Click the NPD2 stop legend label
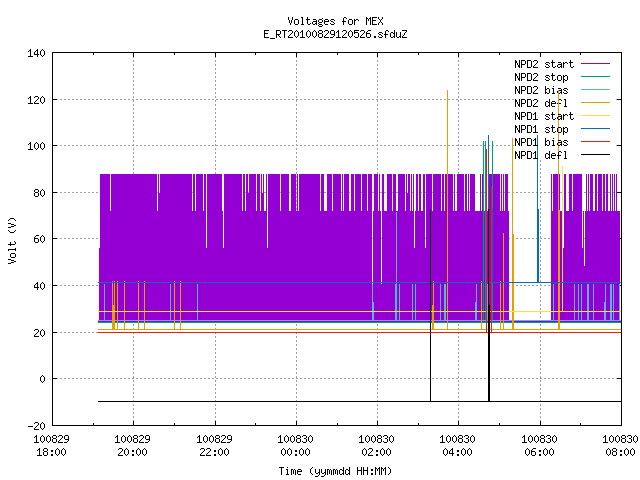Screen dimensions: 640x480 [541, 77]
